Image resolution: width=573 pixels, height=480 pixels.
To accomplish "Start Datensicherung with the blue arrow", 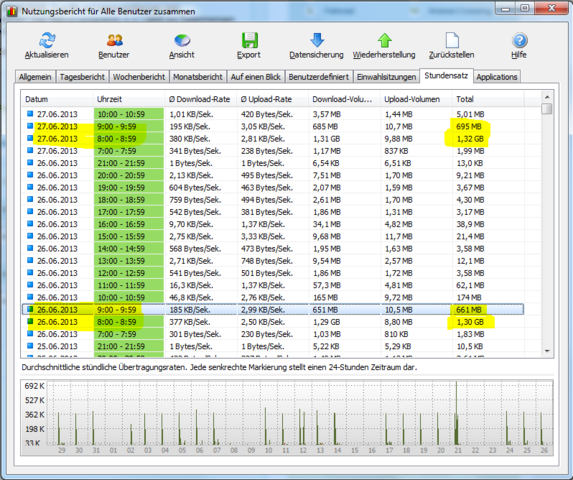I will pos(317,40).
